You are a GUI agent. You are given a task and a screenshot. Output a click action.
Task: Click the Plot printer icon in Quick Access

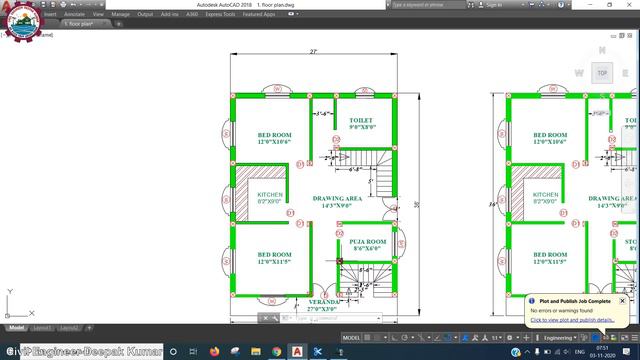[x=63, y=4]
